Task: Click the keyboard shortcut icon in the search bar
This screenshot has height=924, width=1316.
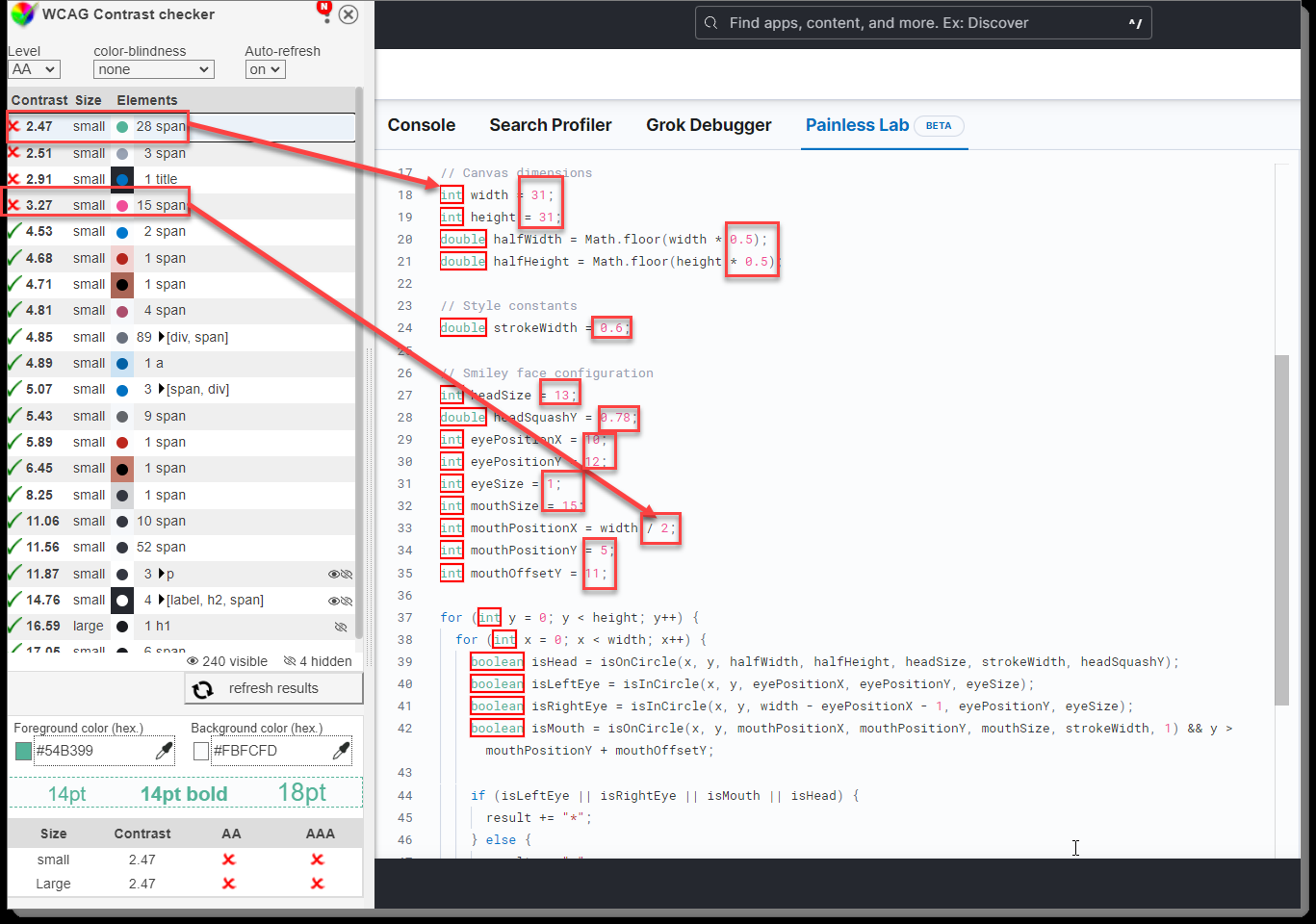Action: coord(1136,22)
